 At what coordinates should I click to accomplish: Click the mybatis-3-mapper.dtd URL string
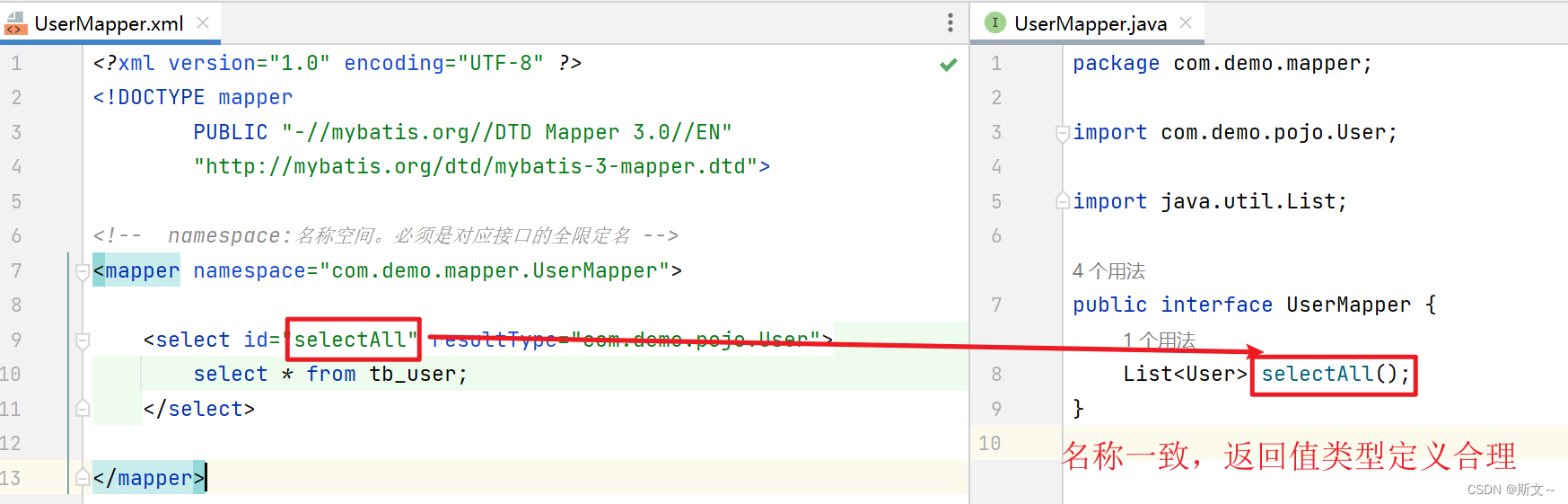point(476,166)
